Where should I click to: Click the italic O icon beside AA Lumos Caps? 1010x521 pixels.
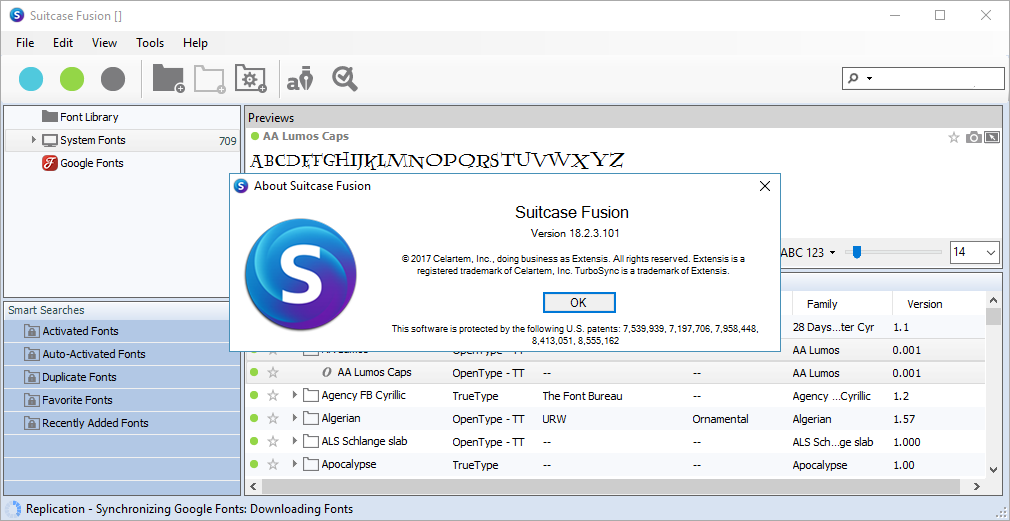pos(327,372)
